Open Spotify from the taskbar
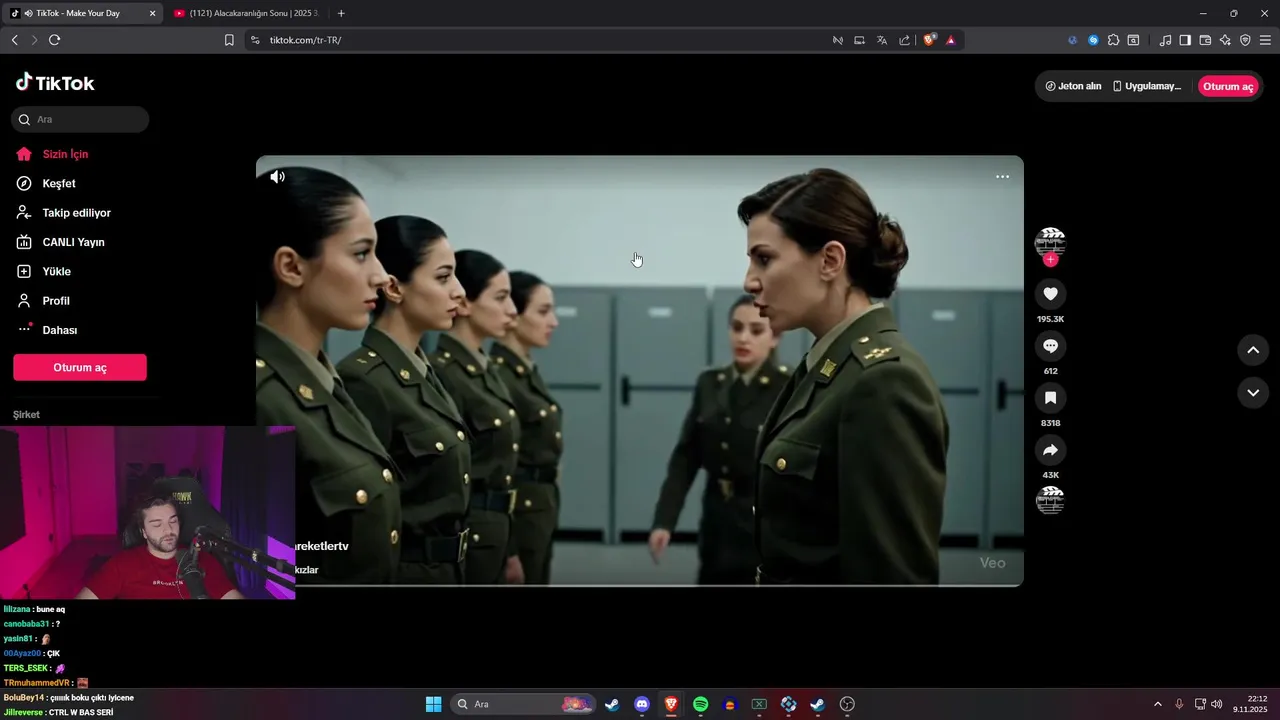Screen dimensions: 1280x720 [x=701, y=704]
